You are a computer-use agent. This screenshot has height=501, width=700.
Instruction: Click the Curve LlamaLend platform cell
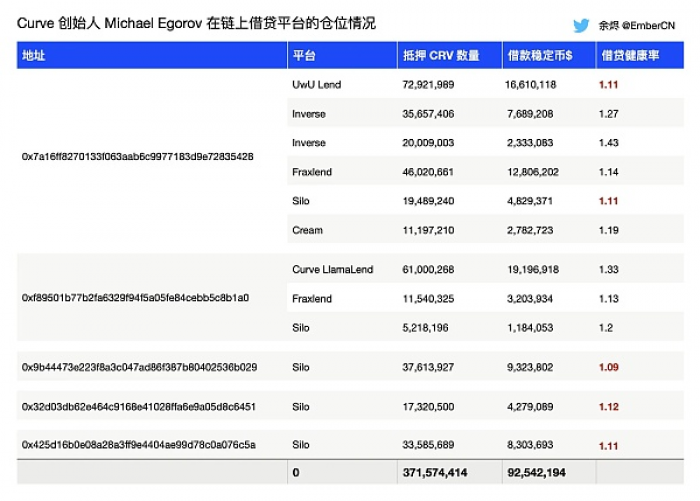click(x=333, y=270)
